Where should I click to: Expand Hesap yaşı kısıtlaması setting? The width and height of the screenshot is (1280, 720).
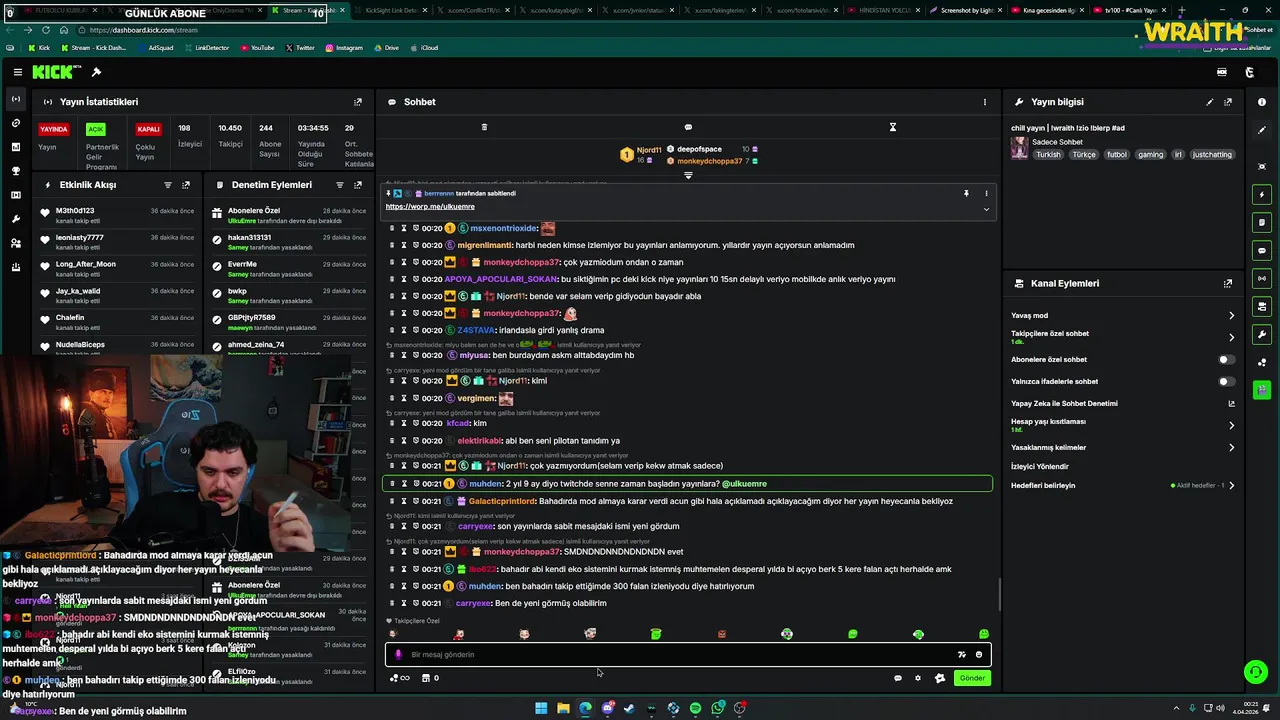click(x=1123, y=425)
